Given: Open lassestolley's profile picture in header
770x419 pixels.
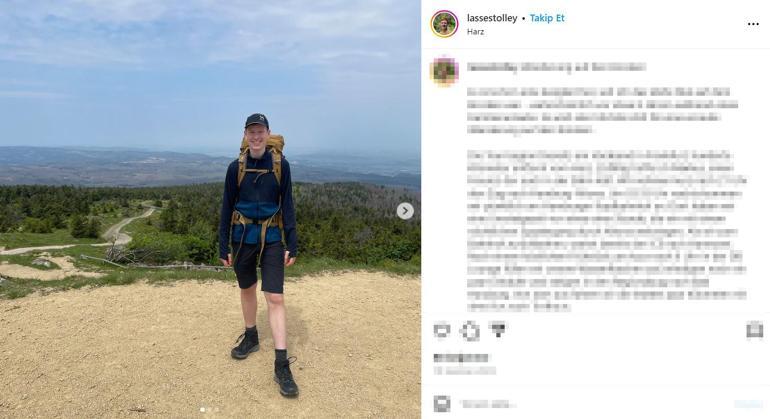Looking at the screenshot, I should tap(444, 24).
